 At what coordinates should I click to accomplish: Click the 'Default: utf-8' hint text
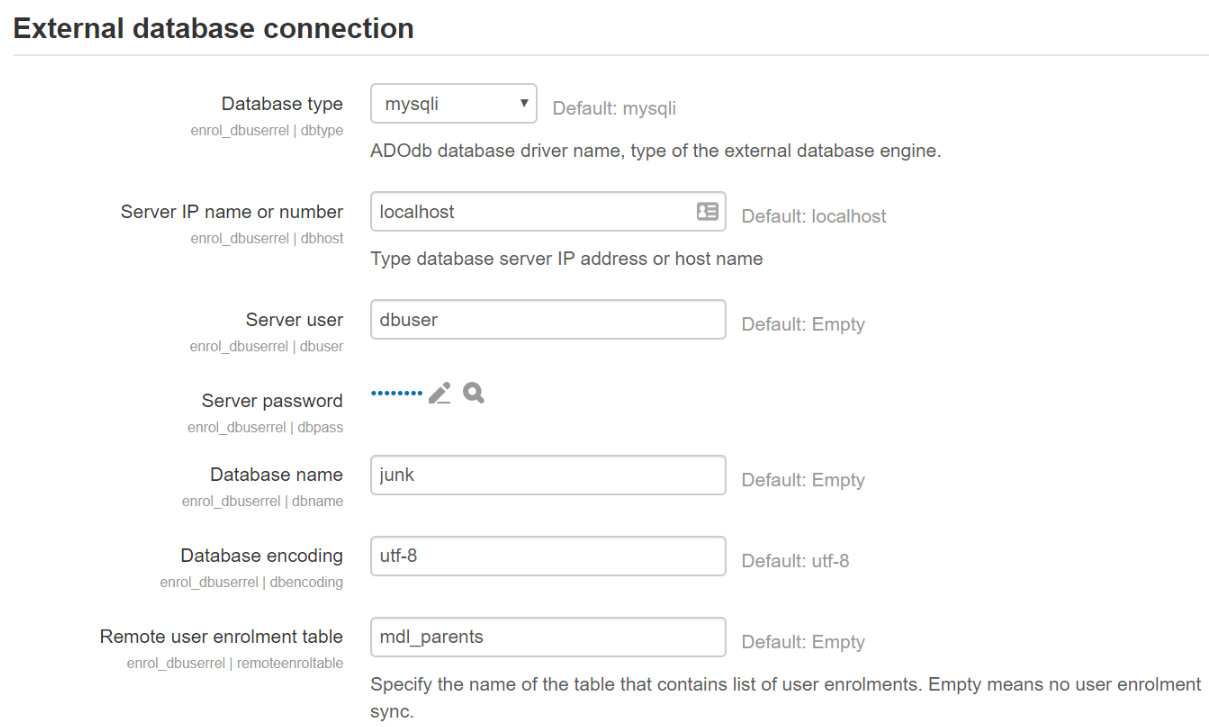coord(796,561)
